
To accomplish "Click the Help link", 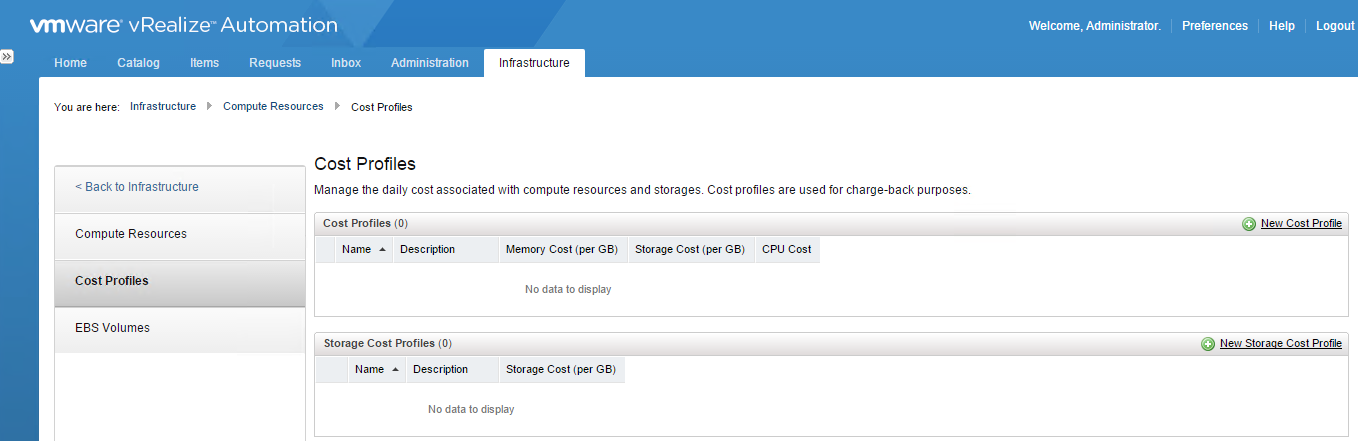I will tap(1282, 26).
